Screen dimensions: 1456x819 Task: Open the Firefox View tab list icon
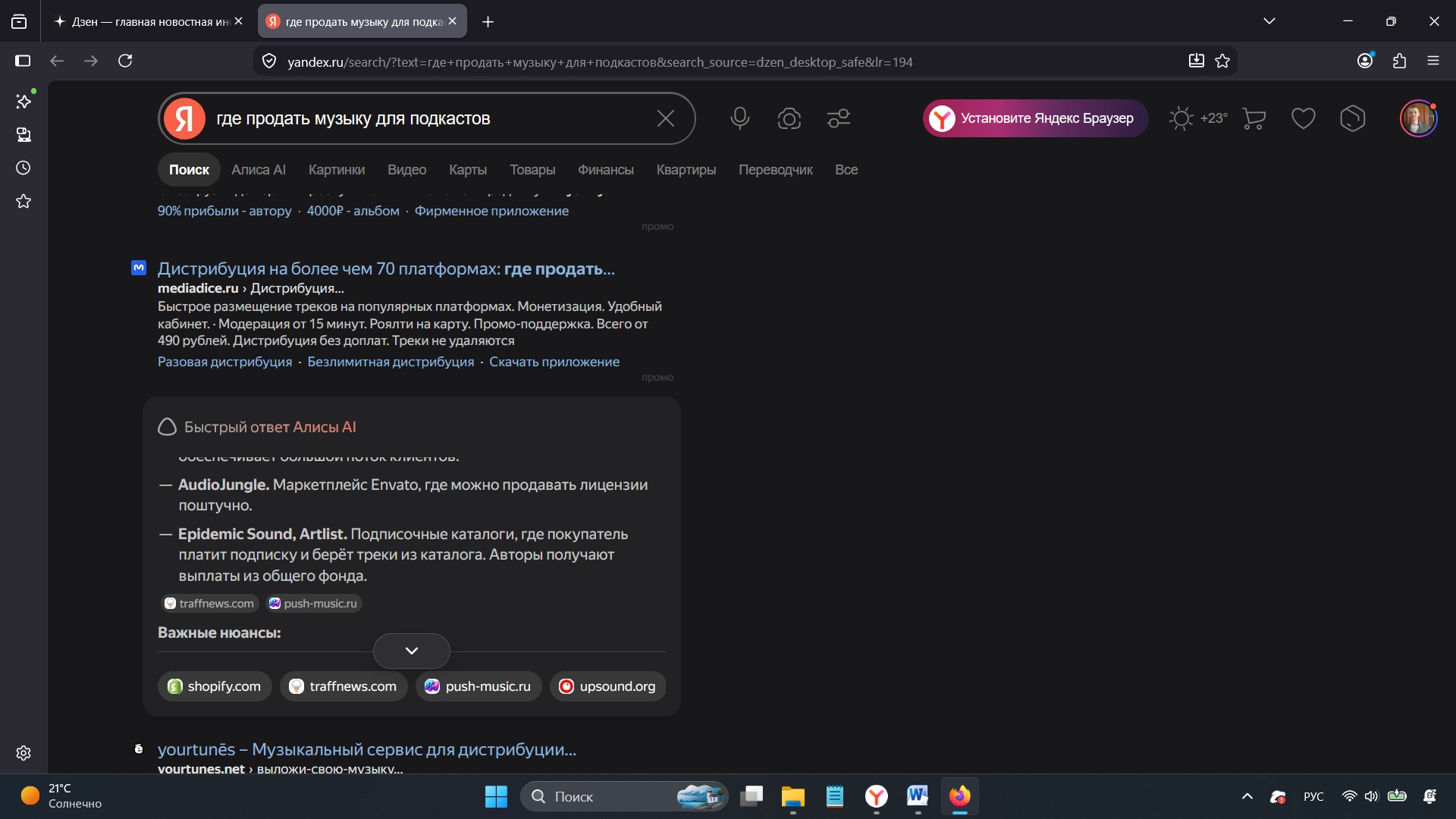point(19,22)
